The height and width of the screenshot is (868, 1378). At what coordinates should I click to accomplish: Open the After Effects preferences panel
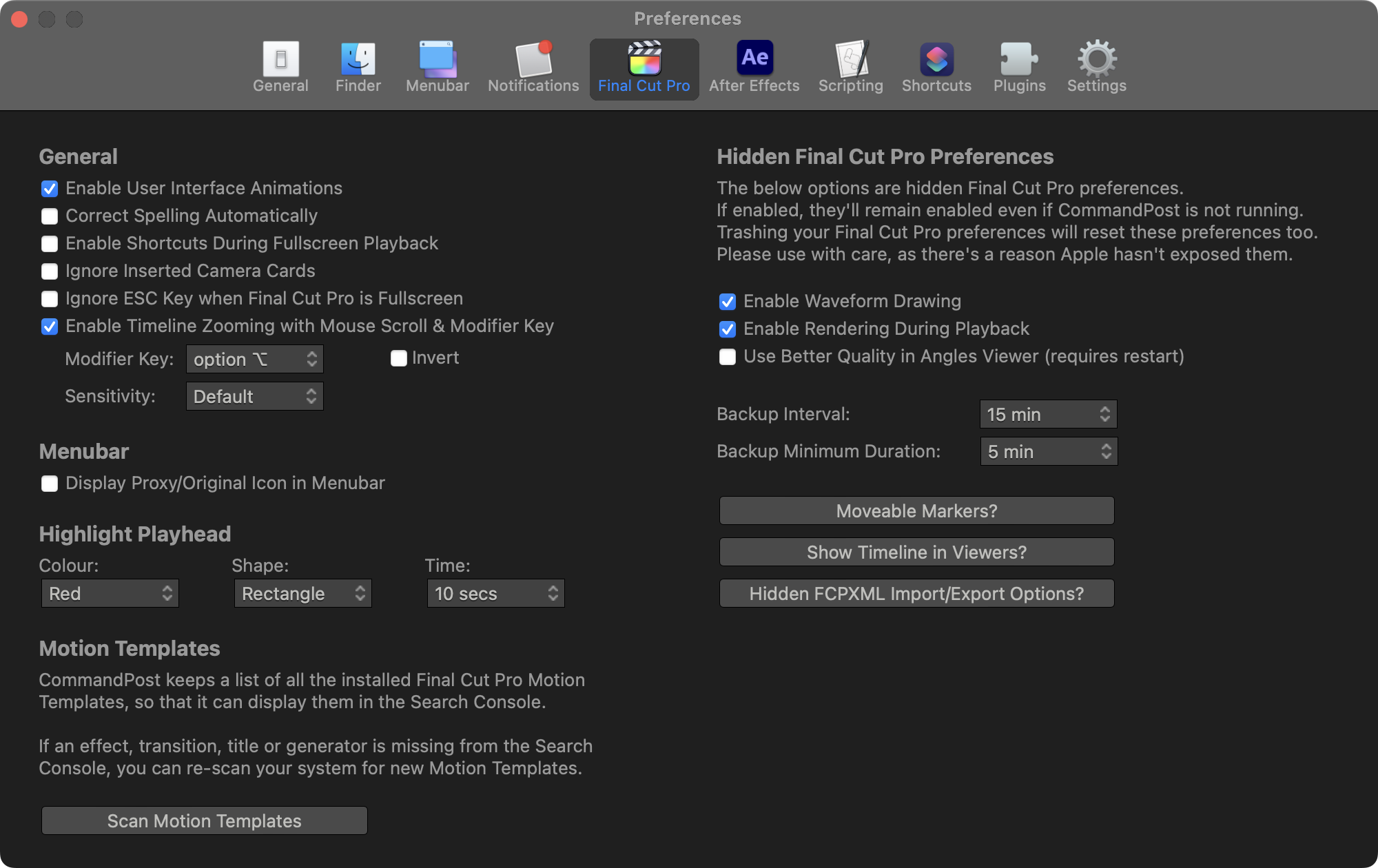click(754, 67)
